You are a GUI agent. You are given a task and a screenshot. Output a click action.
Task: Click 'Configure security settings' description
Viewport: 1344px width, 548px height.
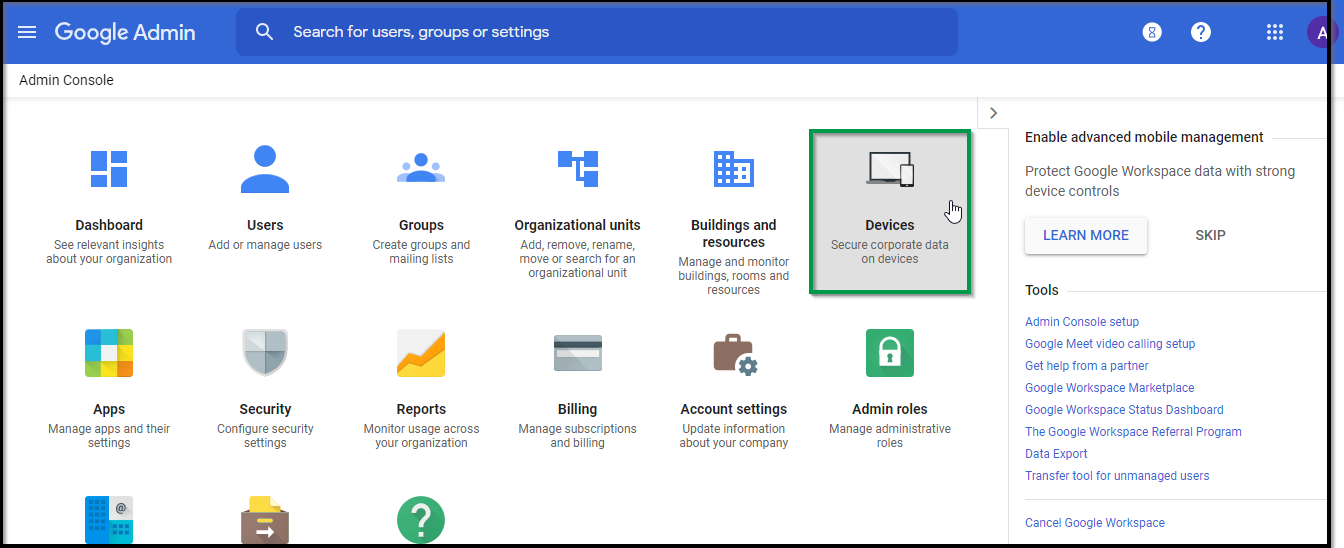pos(265,436)
